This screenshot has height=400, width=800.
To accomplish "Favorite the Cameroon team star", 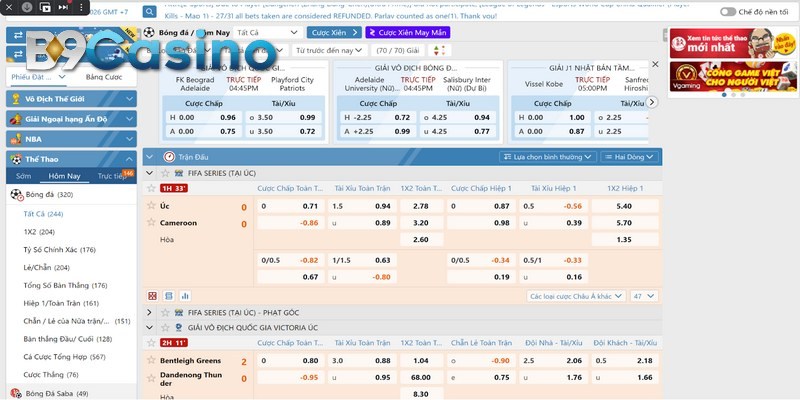I will pos(151,222).
